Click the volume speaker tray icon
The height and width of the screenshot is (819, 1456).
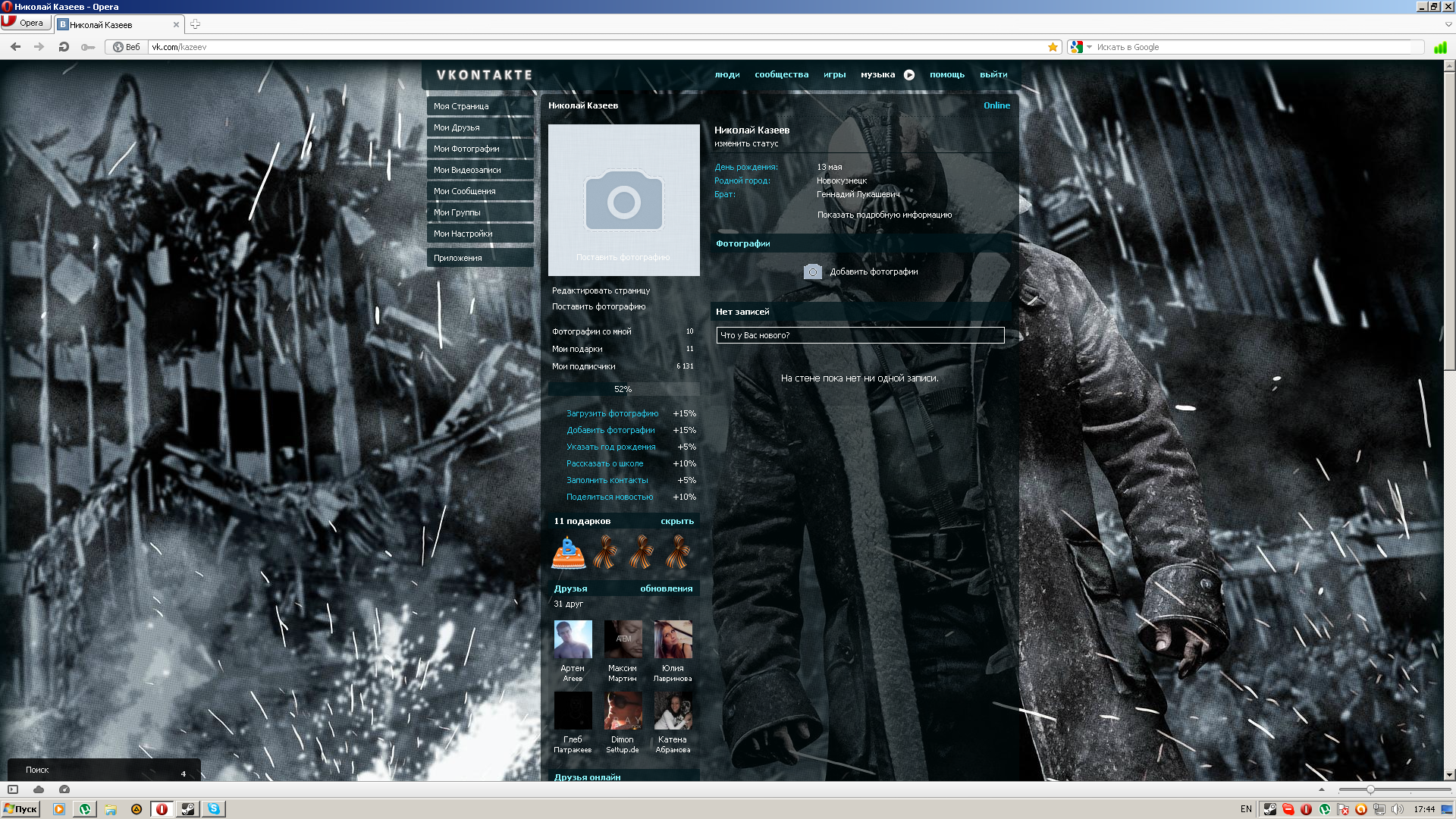point(1398,809)
